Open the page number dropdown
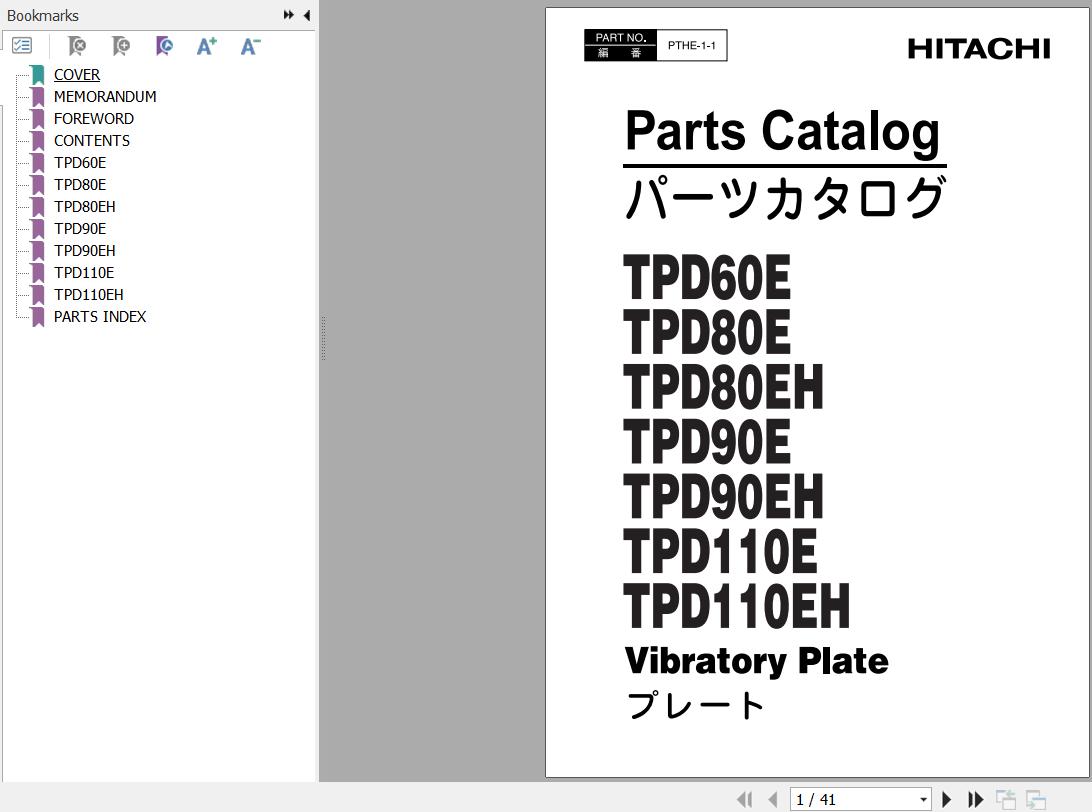Screen dimensions: 1092x812 coord(923,799)
